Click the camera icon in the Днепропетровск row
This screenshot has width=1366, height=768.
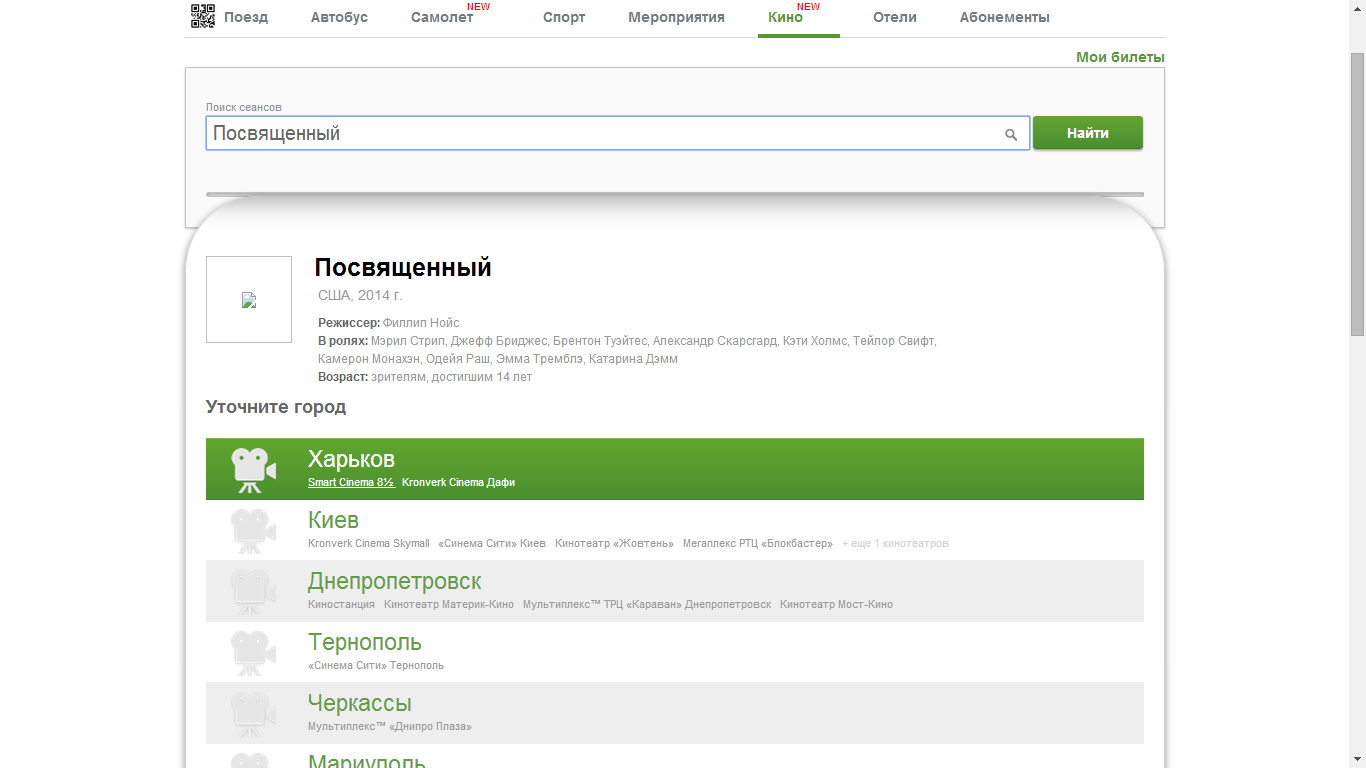pyautogui.click(x=253, y=591)
